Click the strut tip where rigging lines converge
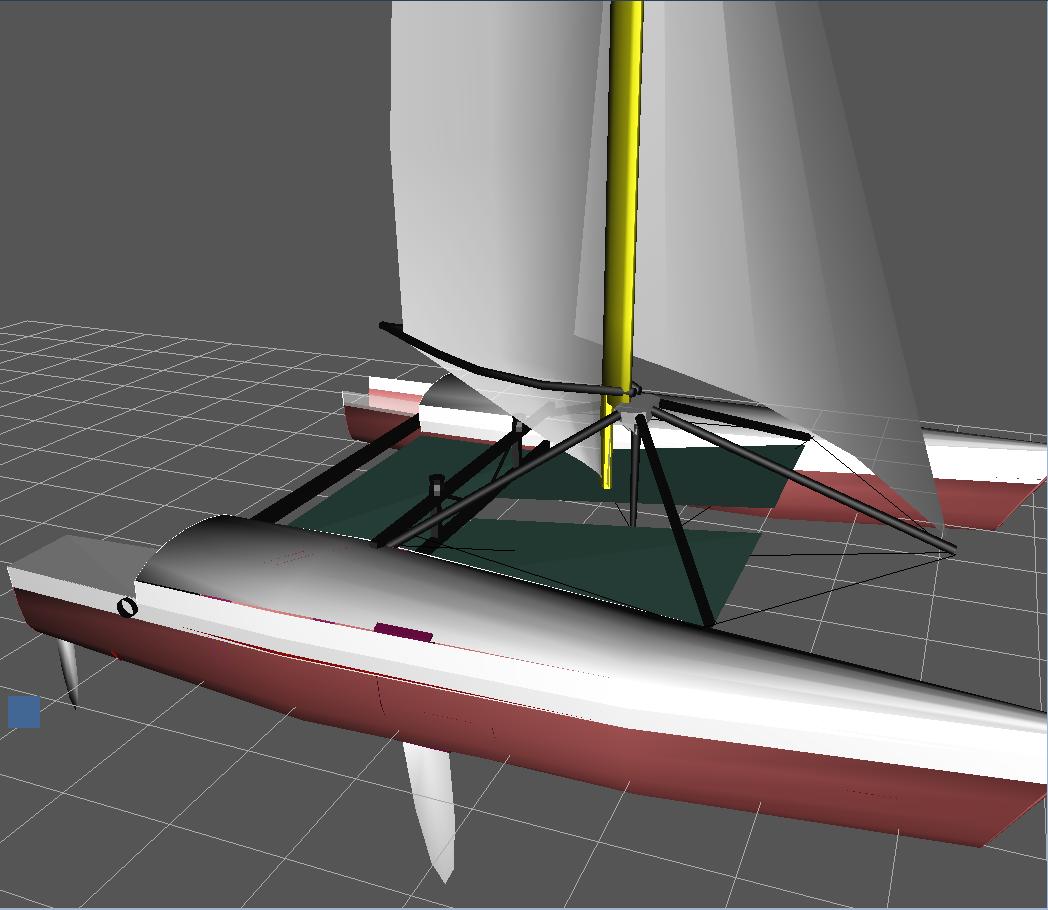Image resolution: width=1048 pixels, height=910 pixels. (953, 549)
